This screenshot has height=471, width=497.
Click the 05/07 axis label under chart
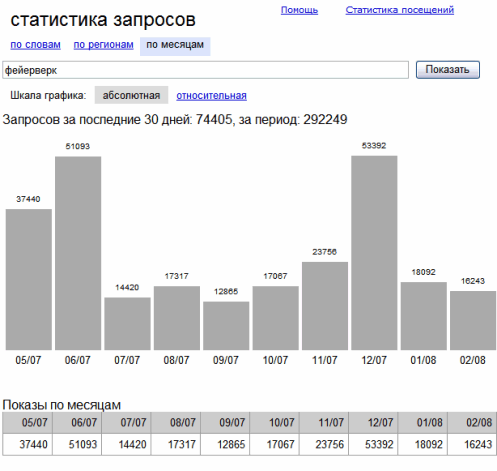click(28, 360)
